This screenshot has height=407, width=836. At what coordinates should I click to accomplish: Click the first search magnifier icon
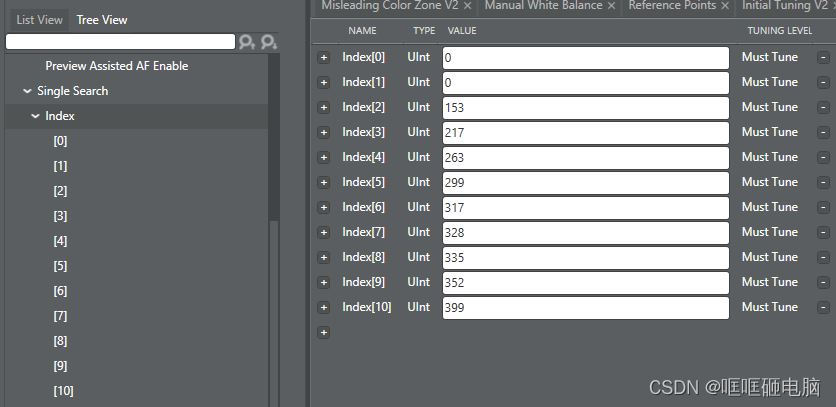247,42
